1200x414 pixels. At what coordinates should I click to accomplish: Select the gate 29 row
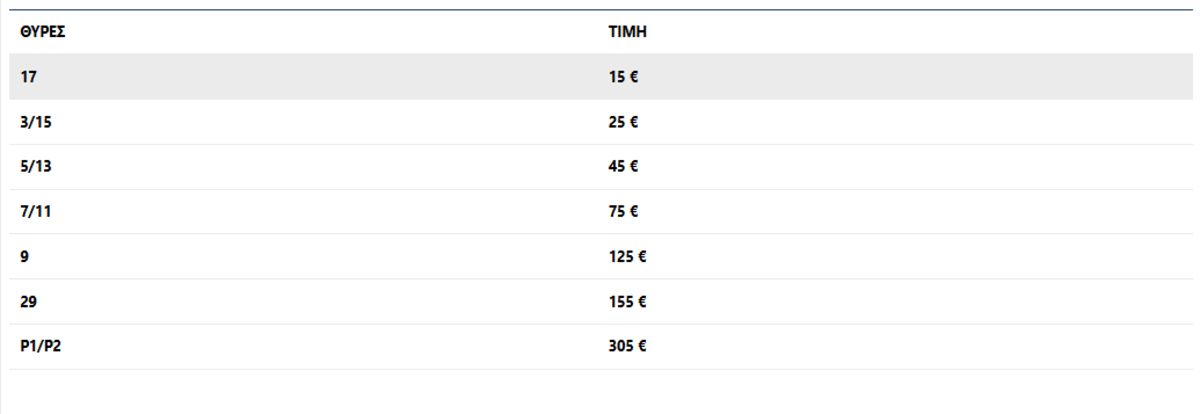[x=601, y=302]
